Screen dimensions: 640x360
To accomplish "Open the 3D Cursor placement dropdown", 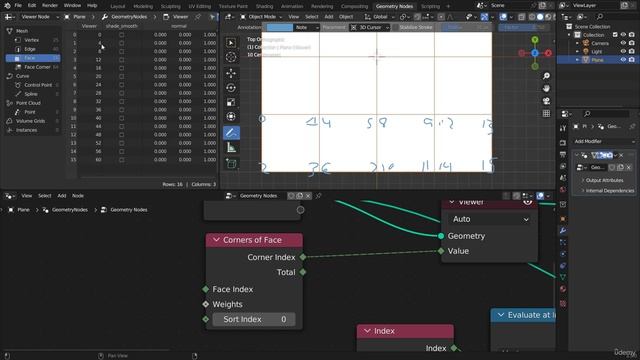I will [370, 27].
